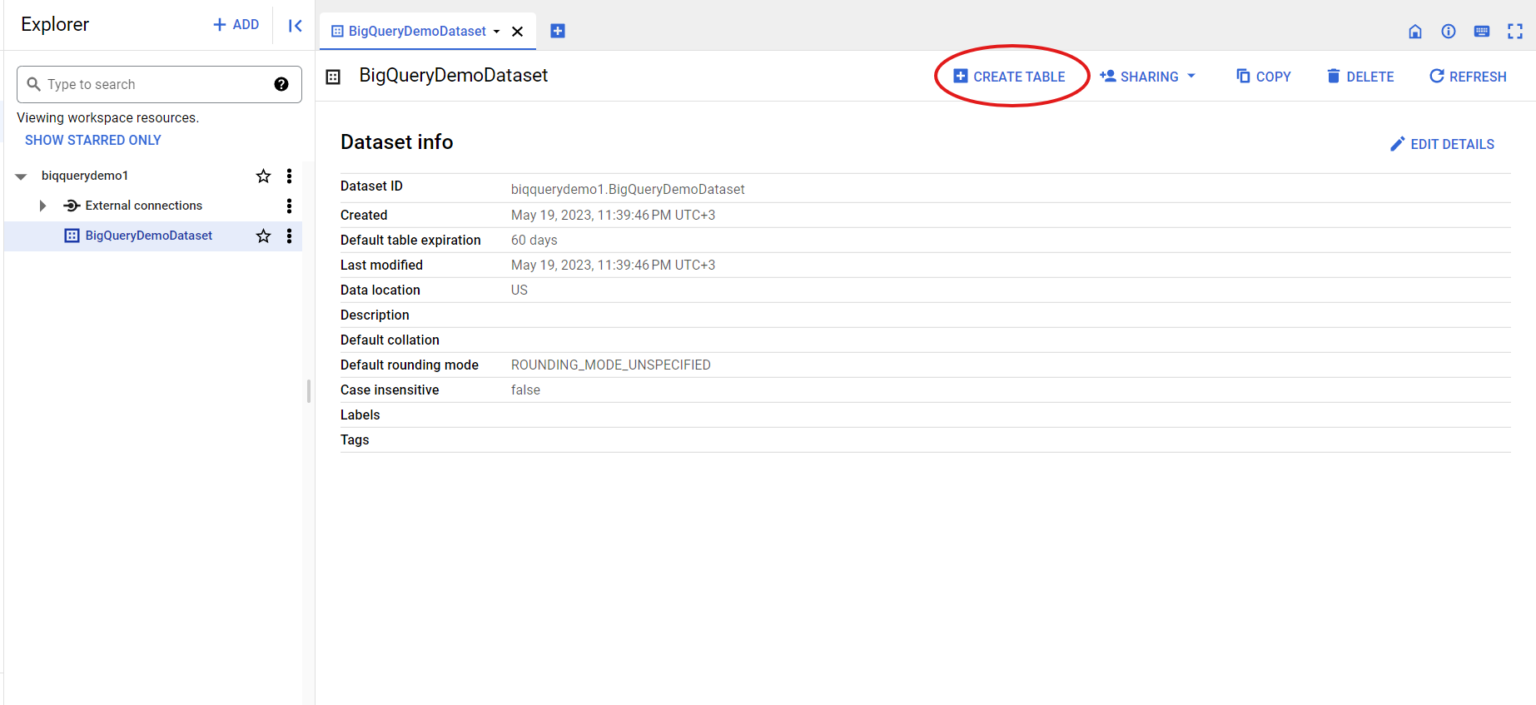Open the Sharing dropdown menu
The image size is (1536, 705).
tap(1147, 76)
